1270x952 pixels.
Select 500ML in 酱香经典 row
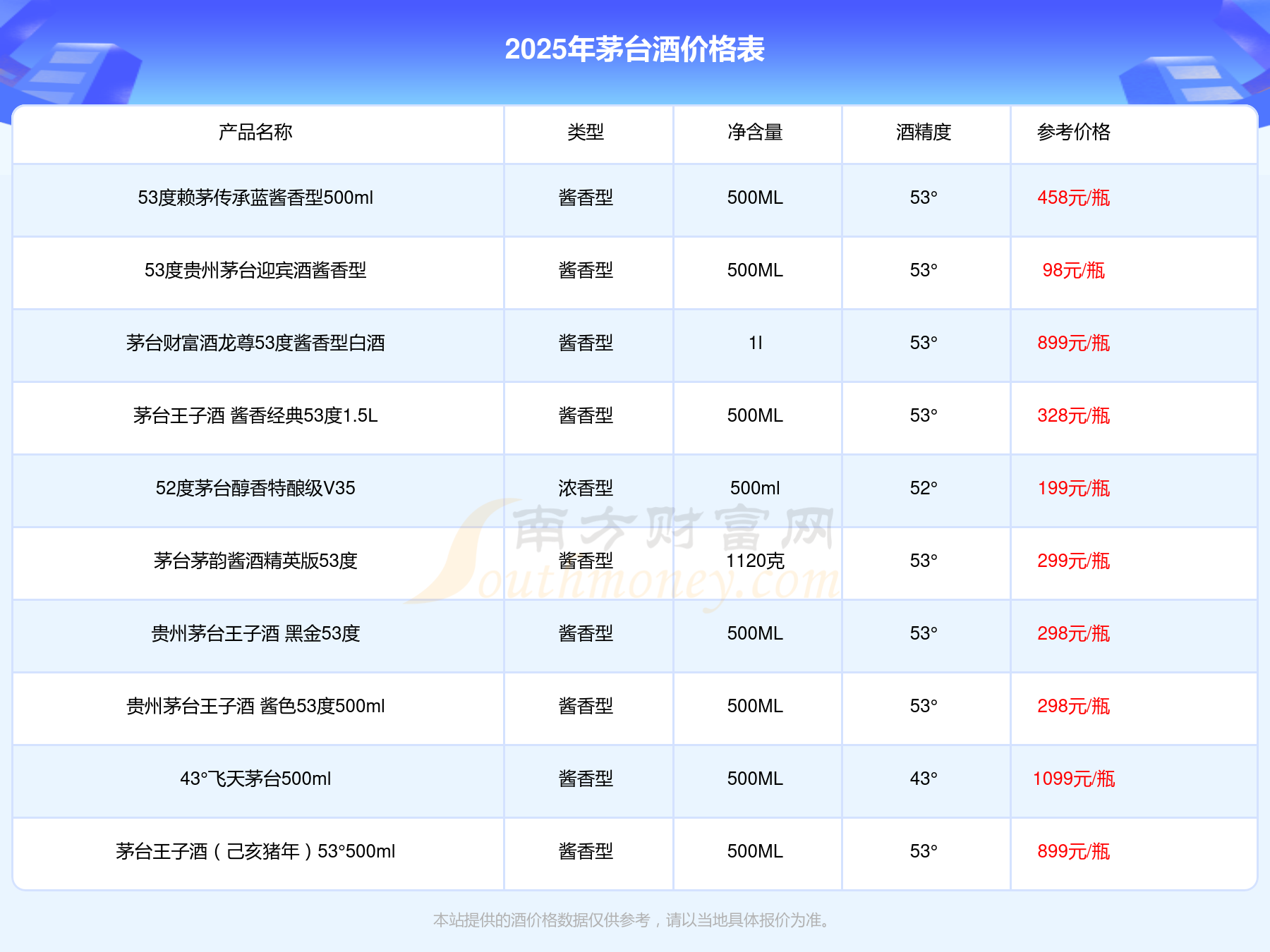point(755,415)
